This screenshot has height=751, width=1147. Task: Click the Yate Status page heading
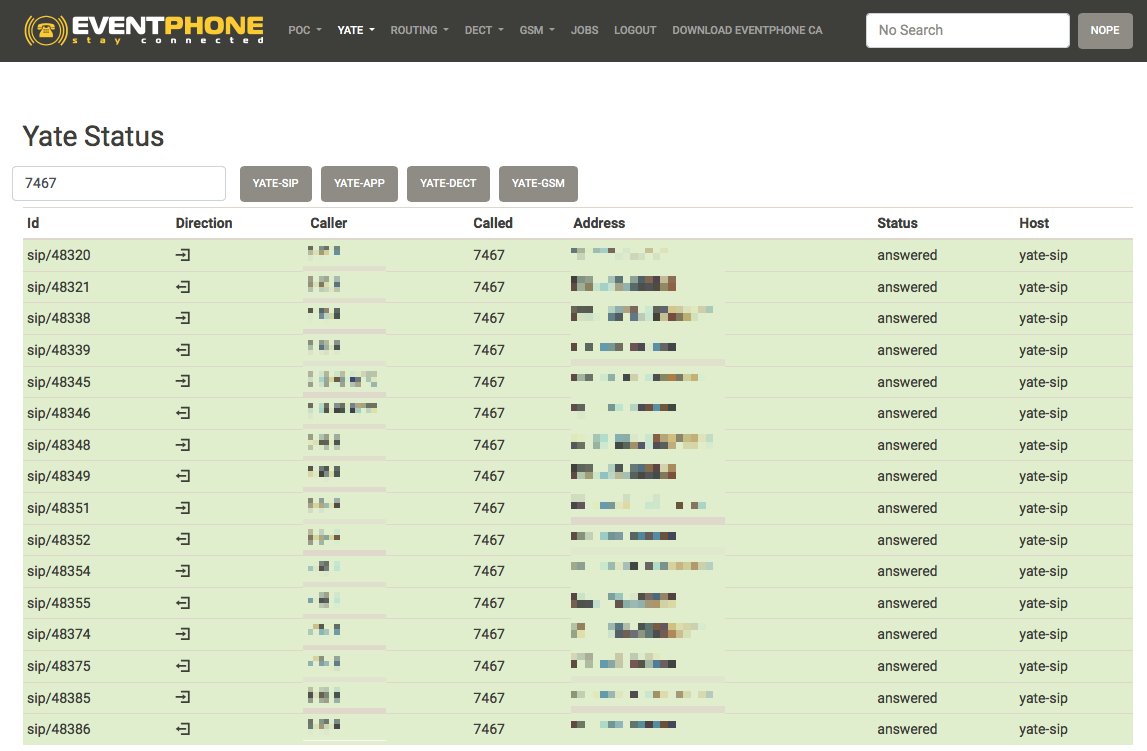[x=93, y=136]
